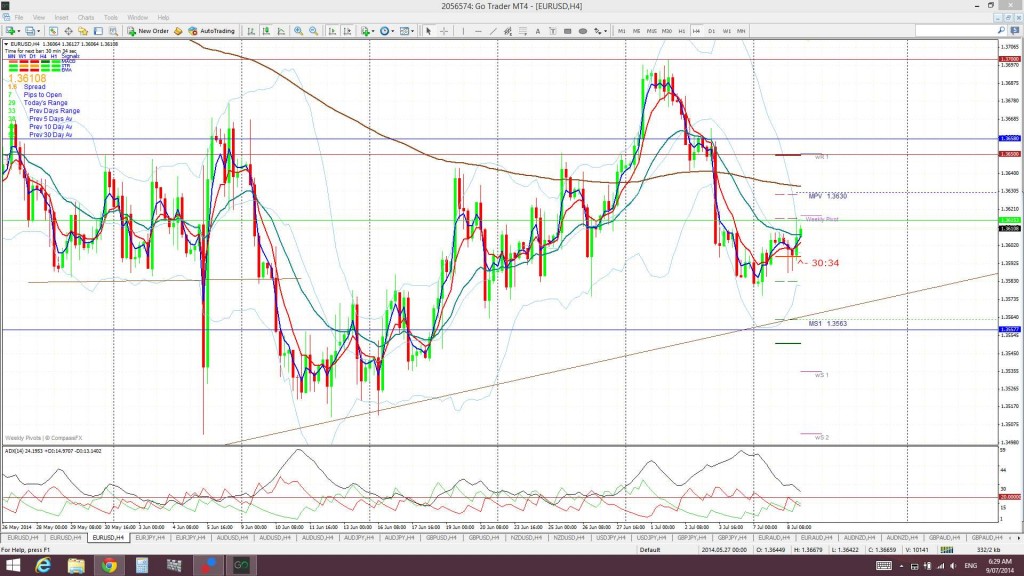This screenshot has height=576, width=1024.
Task: Select the Ellipse shape tool
Action: click(583, 31)
